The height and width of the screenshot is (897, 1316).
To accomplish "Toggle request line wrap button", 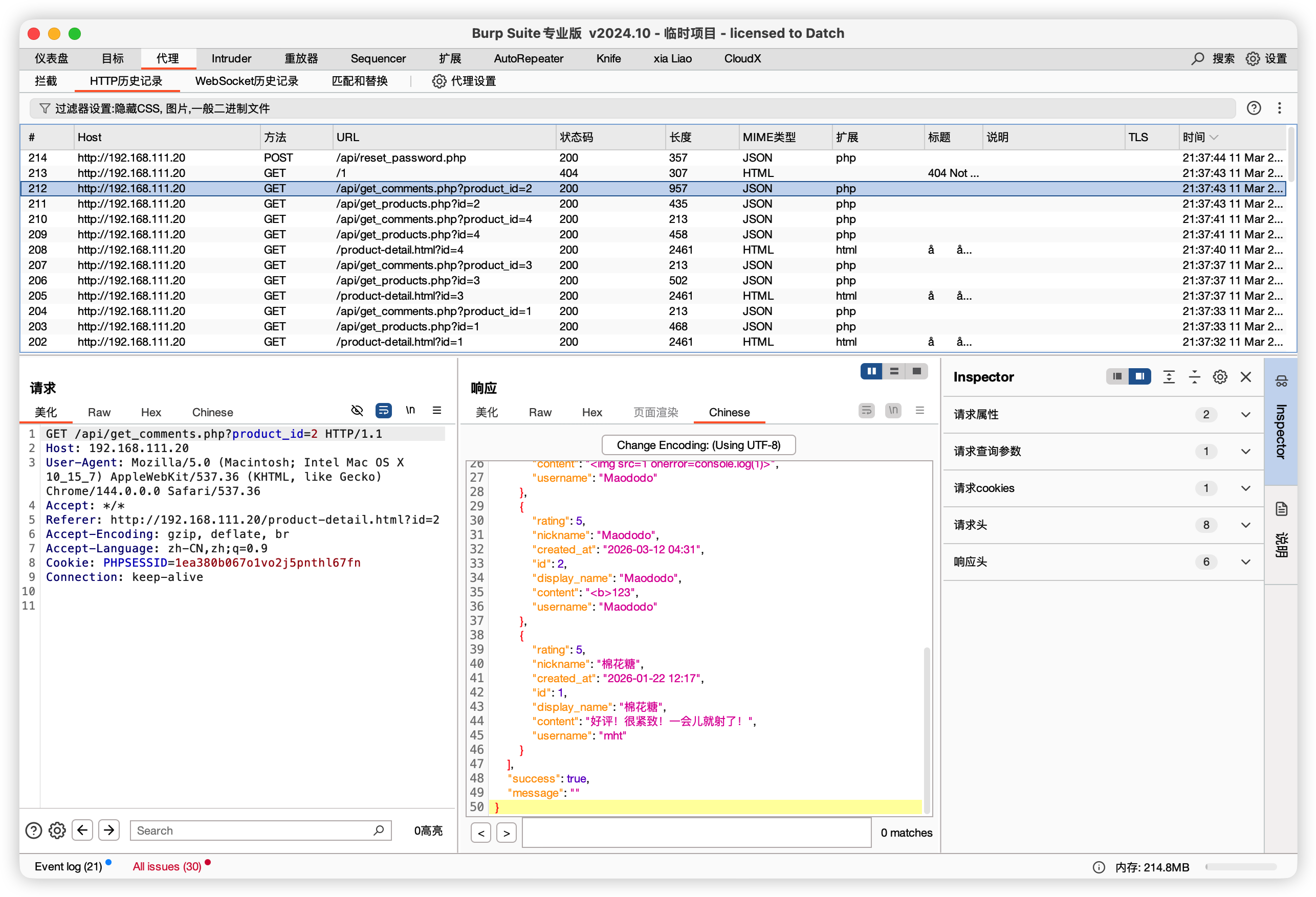I will (383, 410).
